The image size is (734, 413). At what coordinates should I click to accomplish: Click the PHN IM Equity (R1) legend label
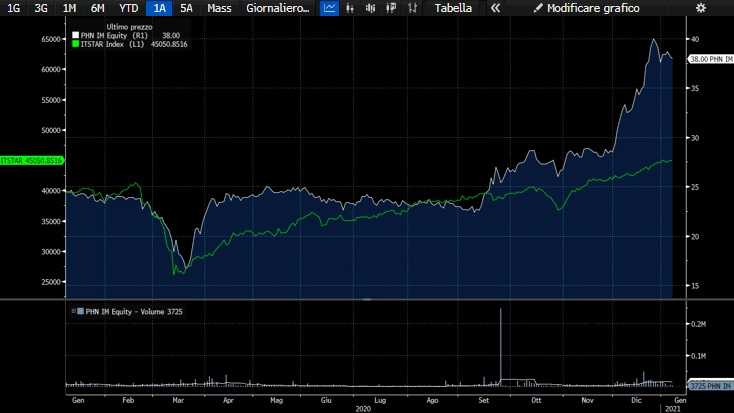click(x=114, y=35)
